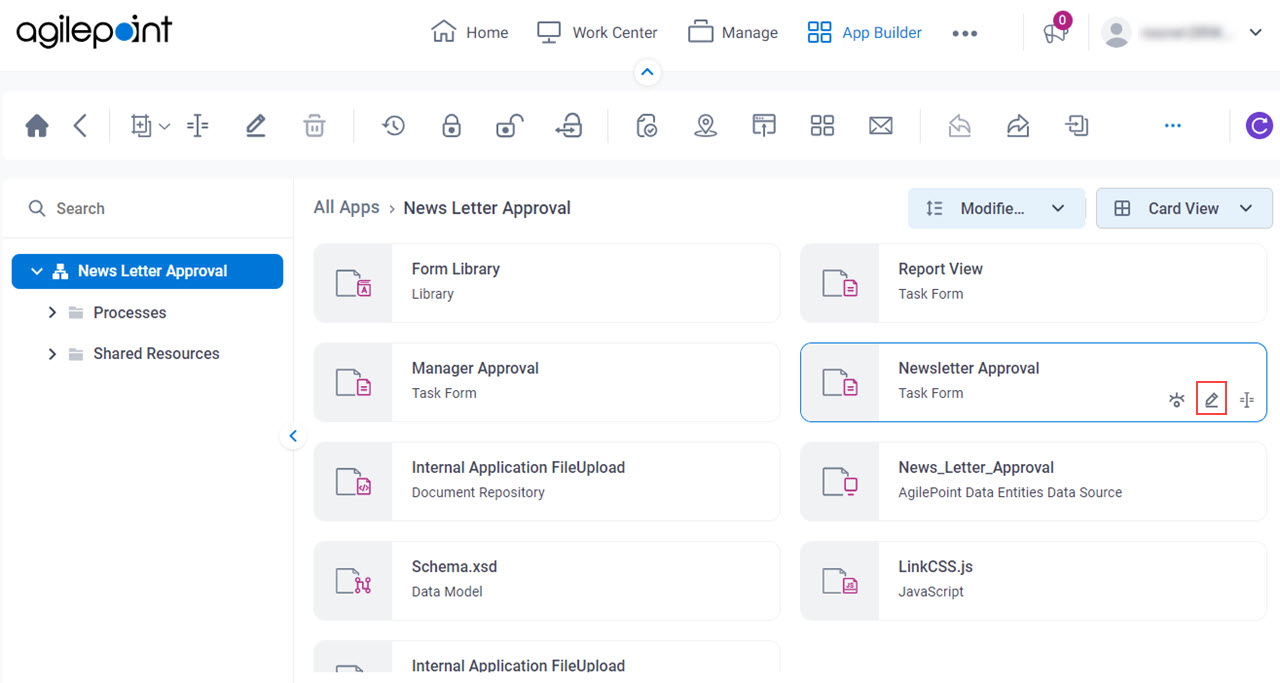Screen dimensions: 1280x683
Task: Go to the Home tab
Action: (x=469, y=33)
